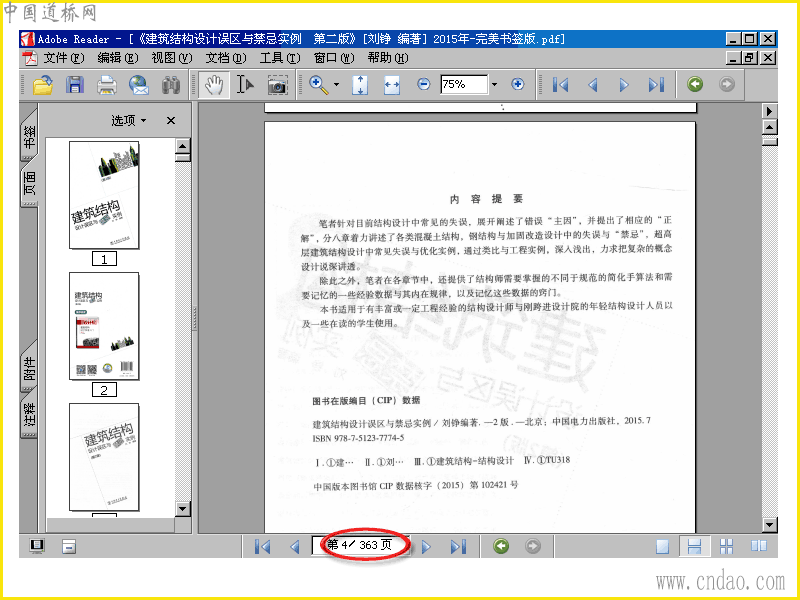Screen dimensions: 800x600
Task: Expand toolbar with the arrow at top right
Action: [x=769, y=111]
